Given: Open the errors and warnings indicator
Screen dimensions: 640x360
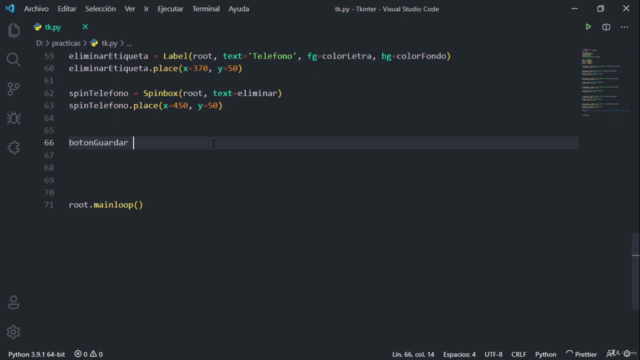Looking at the screenshot, I should tap(88, 354).
